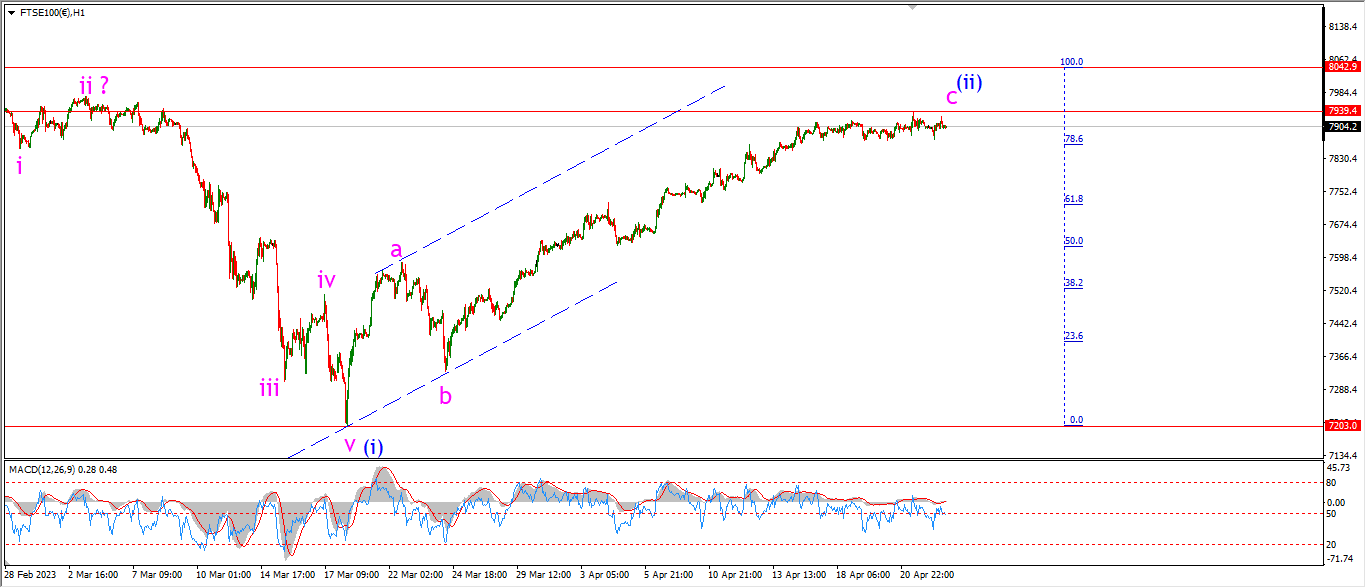Select the blue (ii) wave label
This screenshot has width=1366, height=588.
[x=969, y=82]
